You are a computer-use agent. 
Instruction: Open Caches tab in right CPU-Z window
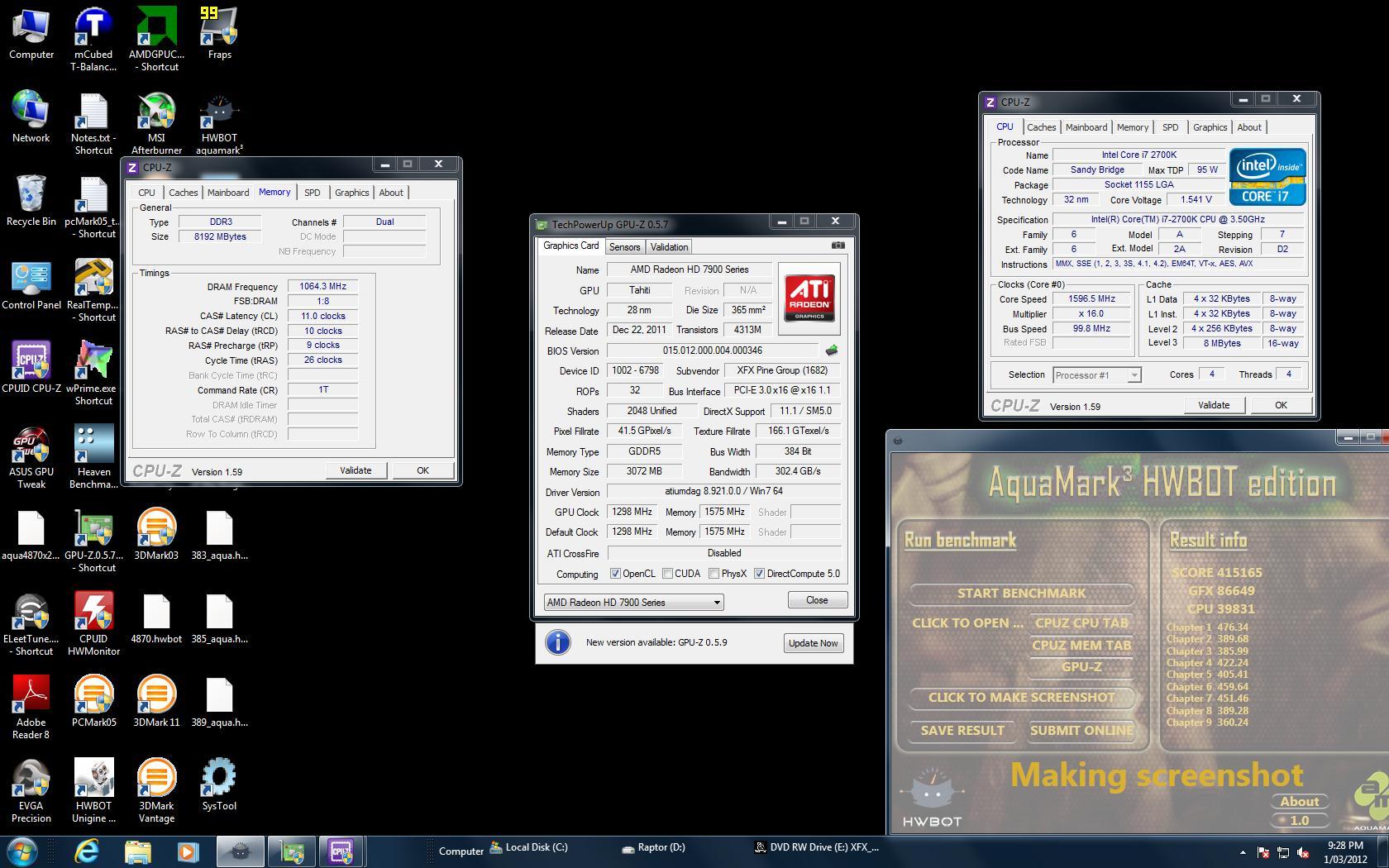(1041, 127)
